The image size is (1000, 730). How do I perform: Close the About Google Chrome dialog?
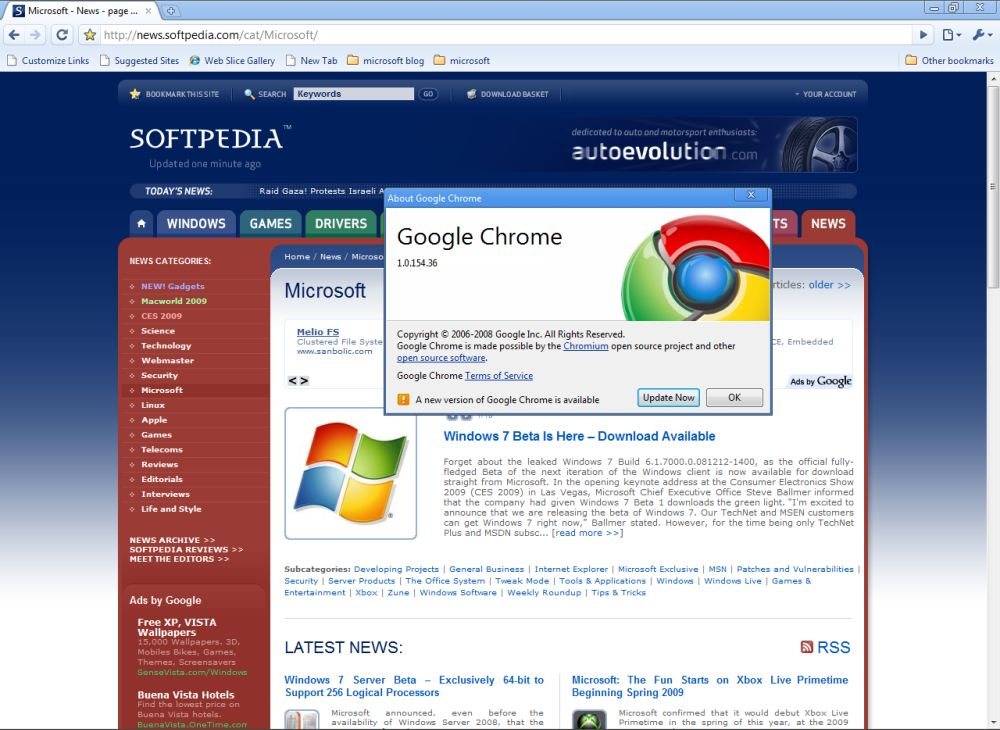(750, 195)
